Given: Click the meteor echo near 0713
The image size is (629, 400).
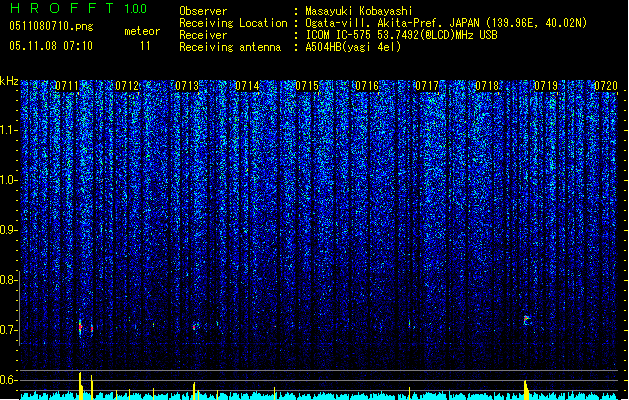Looking at the screenshot, I should [195, 327].
